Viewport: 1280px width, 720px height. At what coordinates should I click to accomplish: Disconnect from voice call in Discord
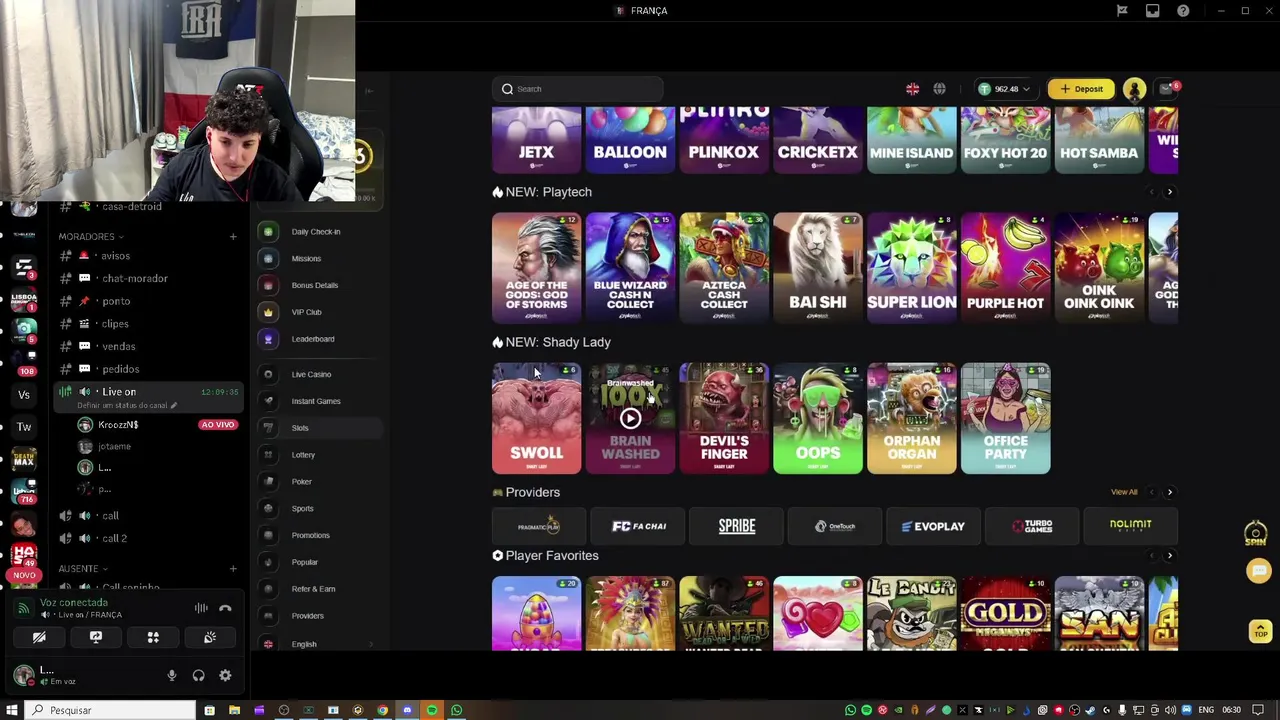tap(225, 608)
